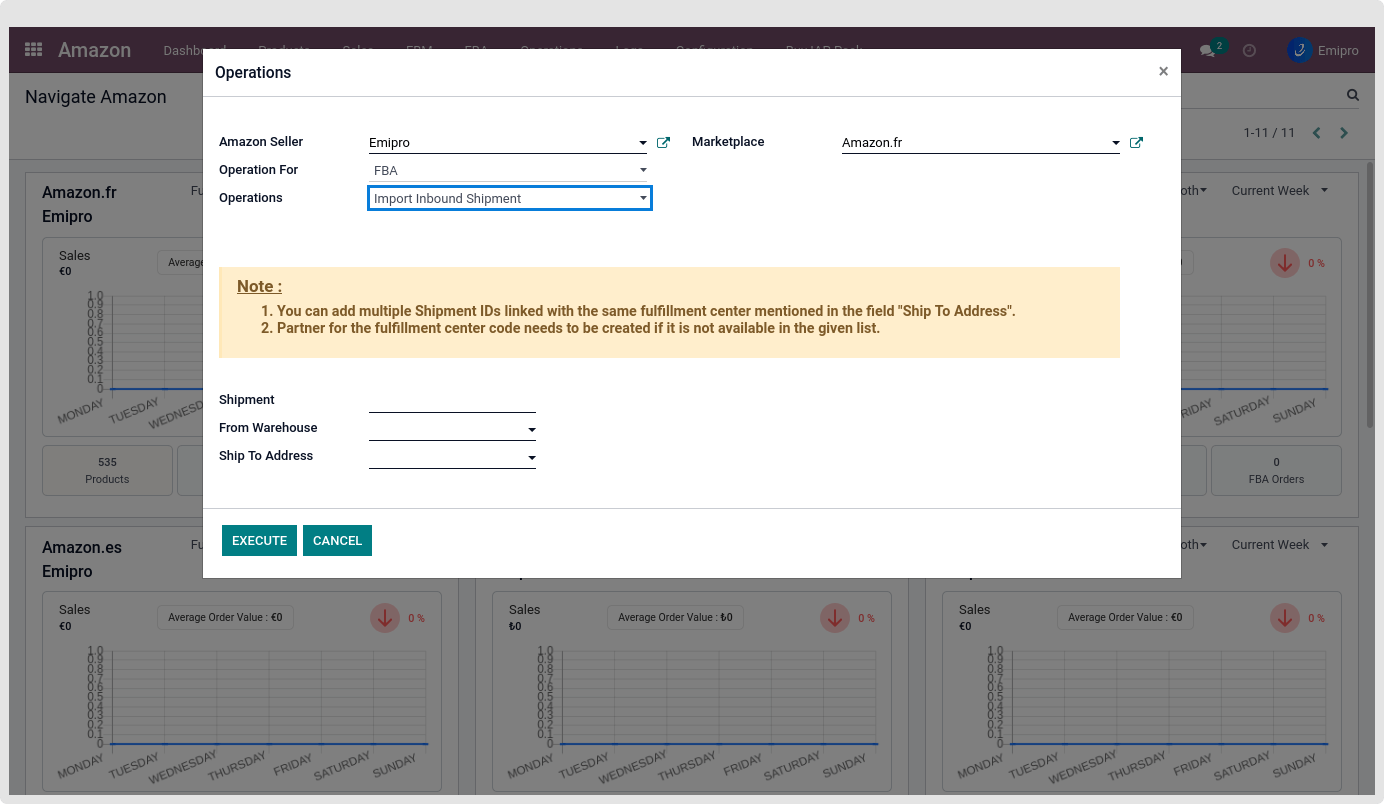Click the search magnifier icon
The image size is (1384, 804).
(x=1353, y=96)
